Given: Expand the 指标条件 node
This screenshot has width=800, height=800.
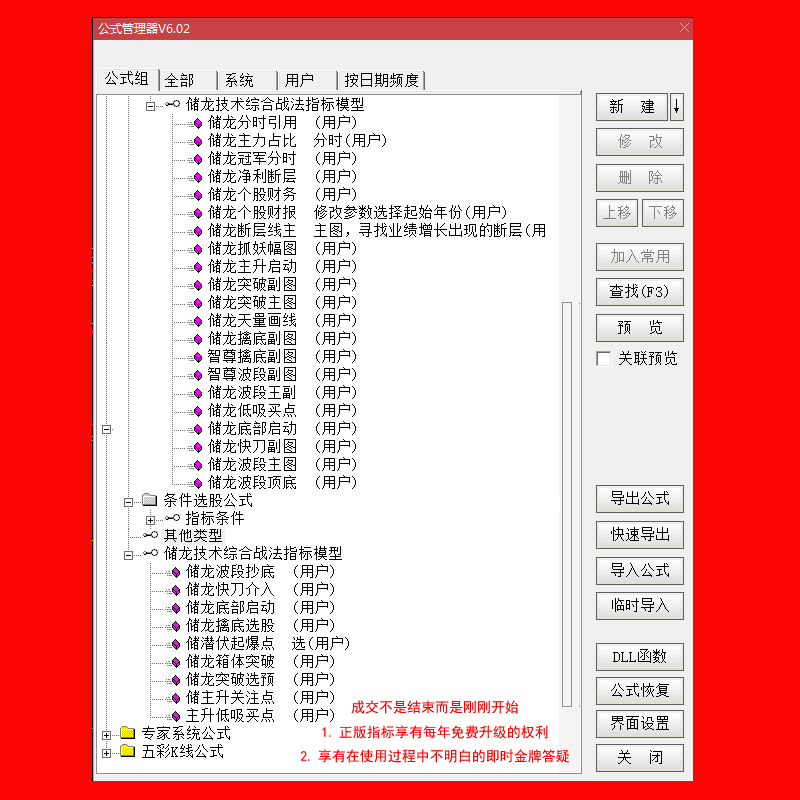Looking at the screenshot, I should pyautogui.click(x=151, y=520).
